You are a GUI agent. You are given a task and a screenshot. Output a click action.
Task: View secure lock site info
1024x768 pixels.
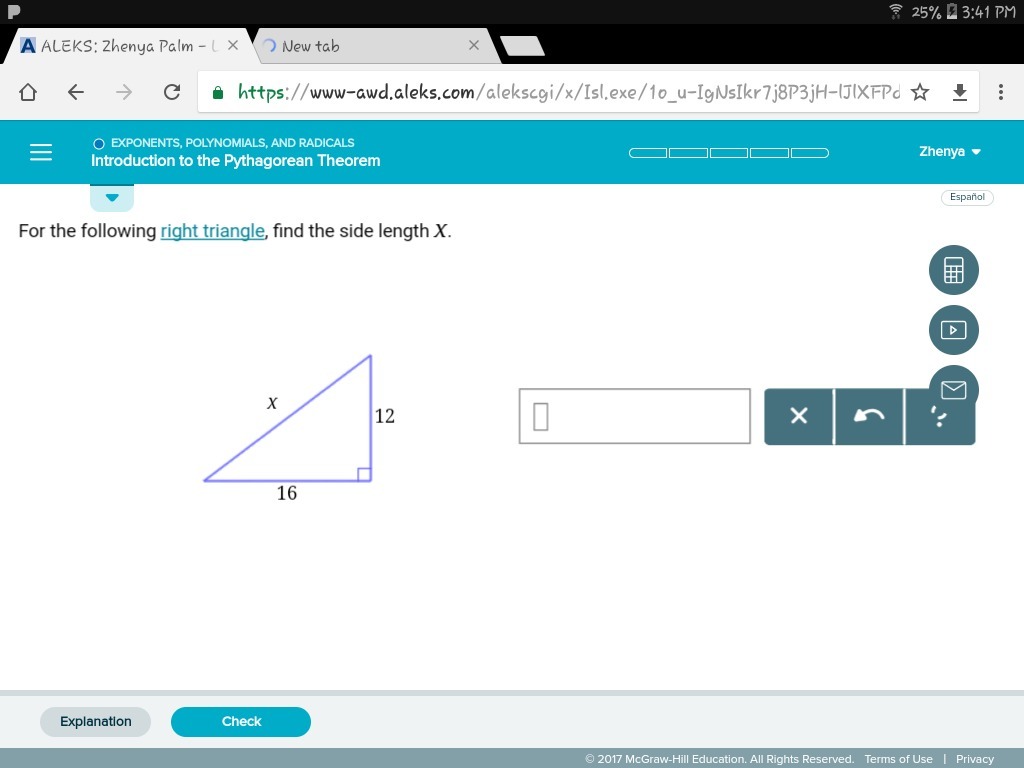pyautogui.click(x=218, y=93)
